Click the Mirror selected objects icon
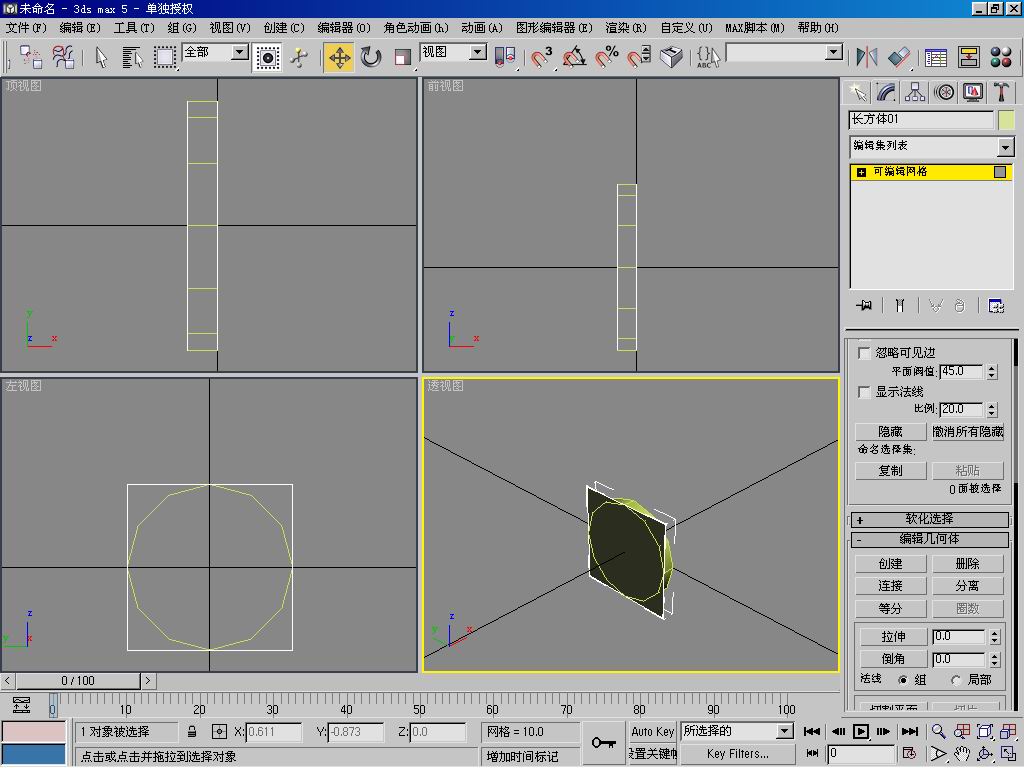The height and width of the screenshot is (768, 1024). point(867,57)
